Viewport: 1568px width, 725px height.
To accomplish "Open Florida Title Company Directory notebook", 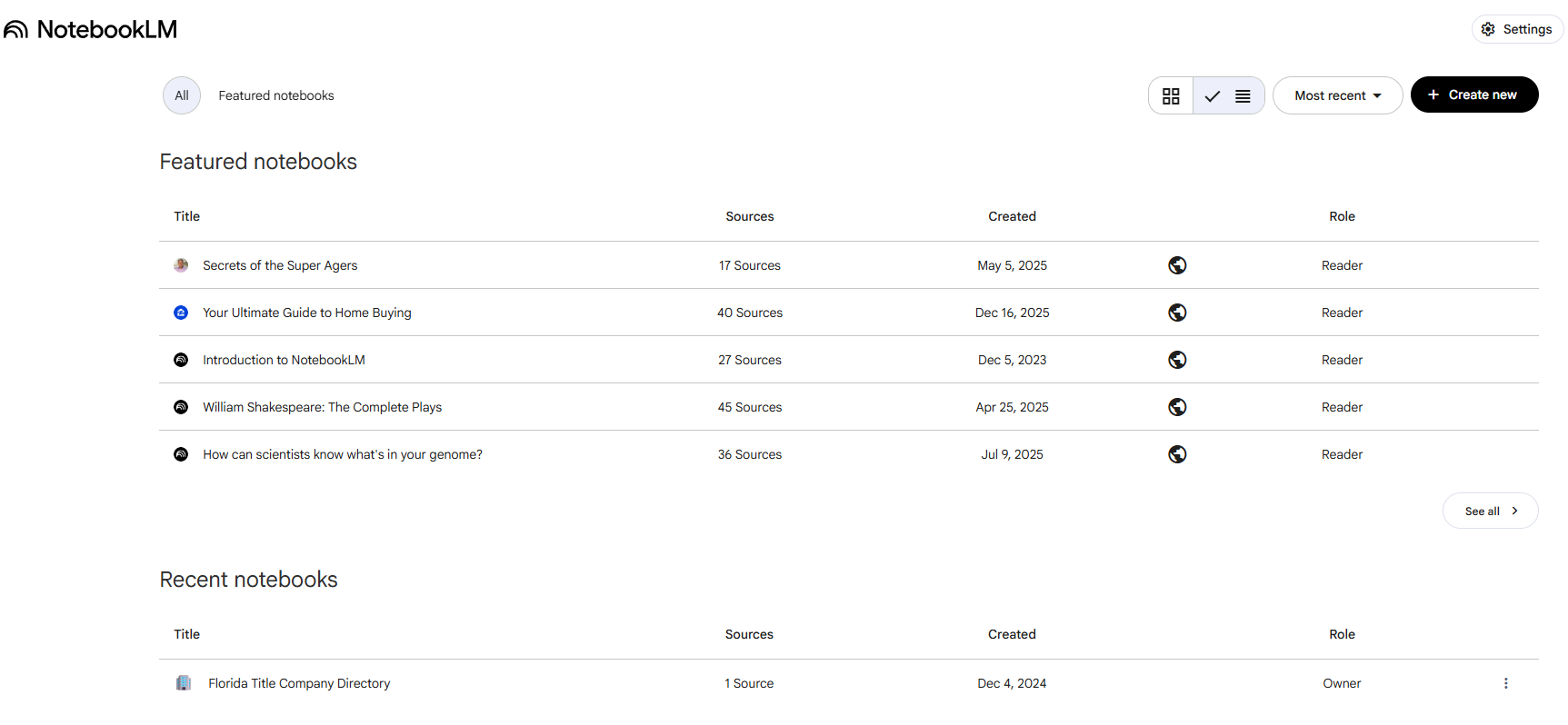I will (299, 683).
